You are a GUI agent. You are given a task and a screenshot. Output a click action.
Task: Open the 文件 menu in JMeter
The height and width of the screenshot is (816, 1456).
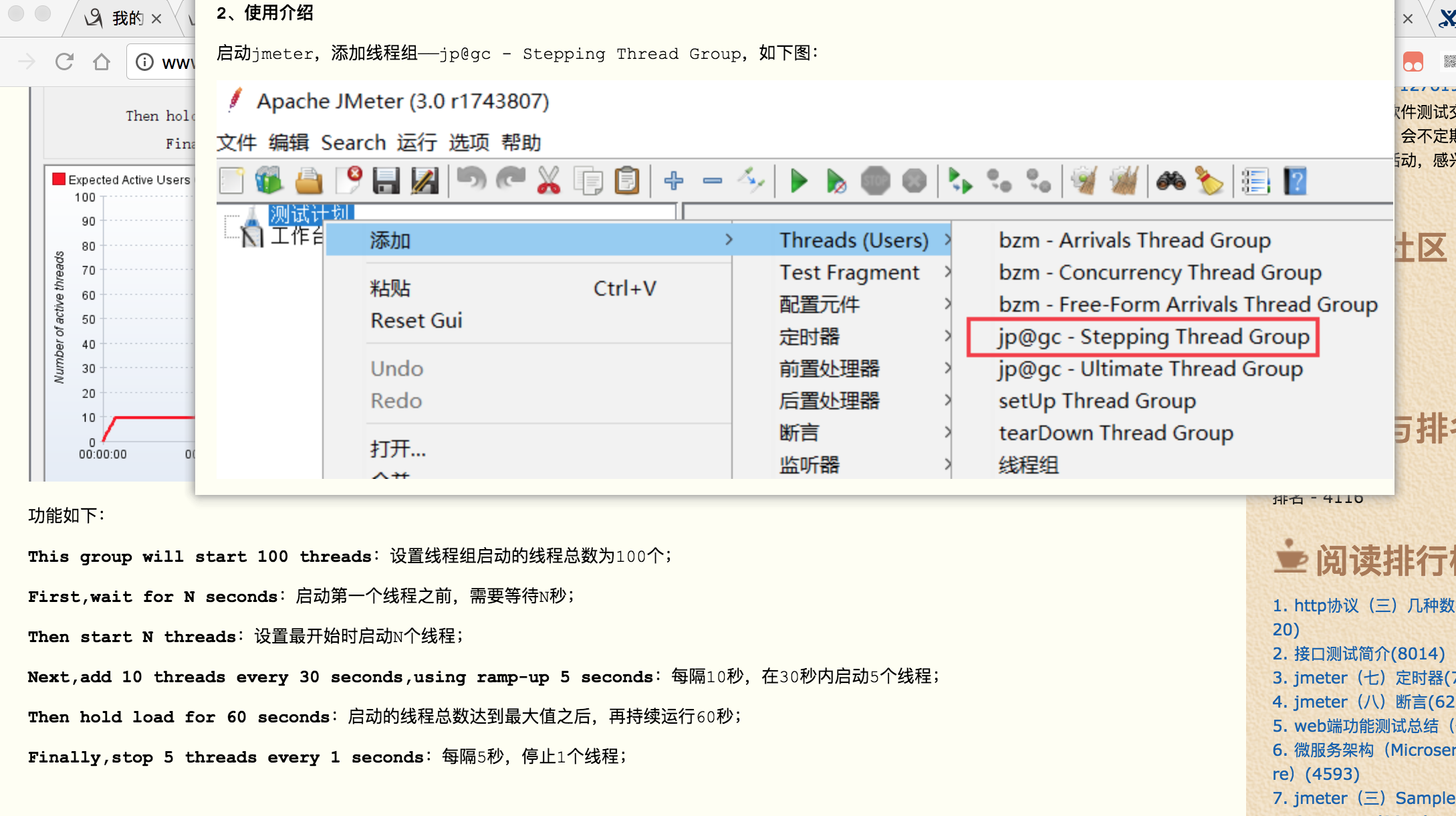[x=237, y=142]
